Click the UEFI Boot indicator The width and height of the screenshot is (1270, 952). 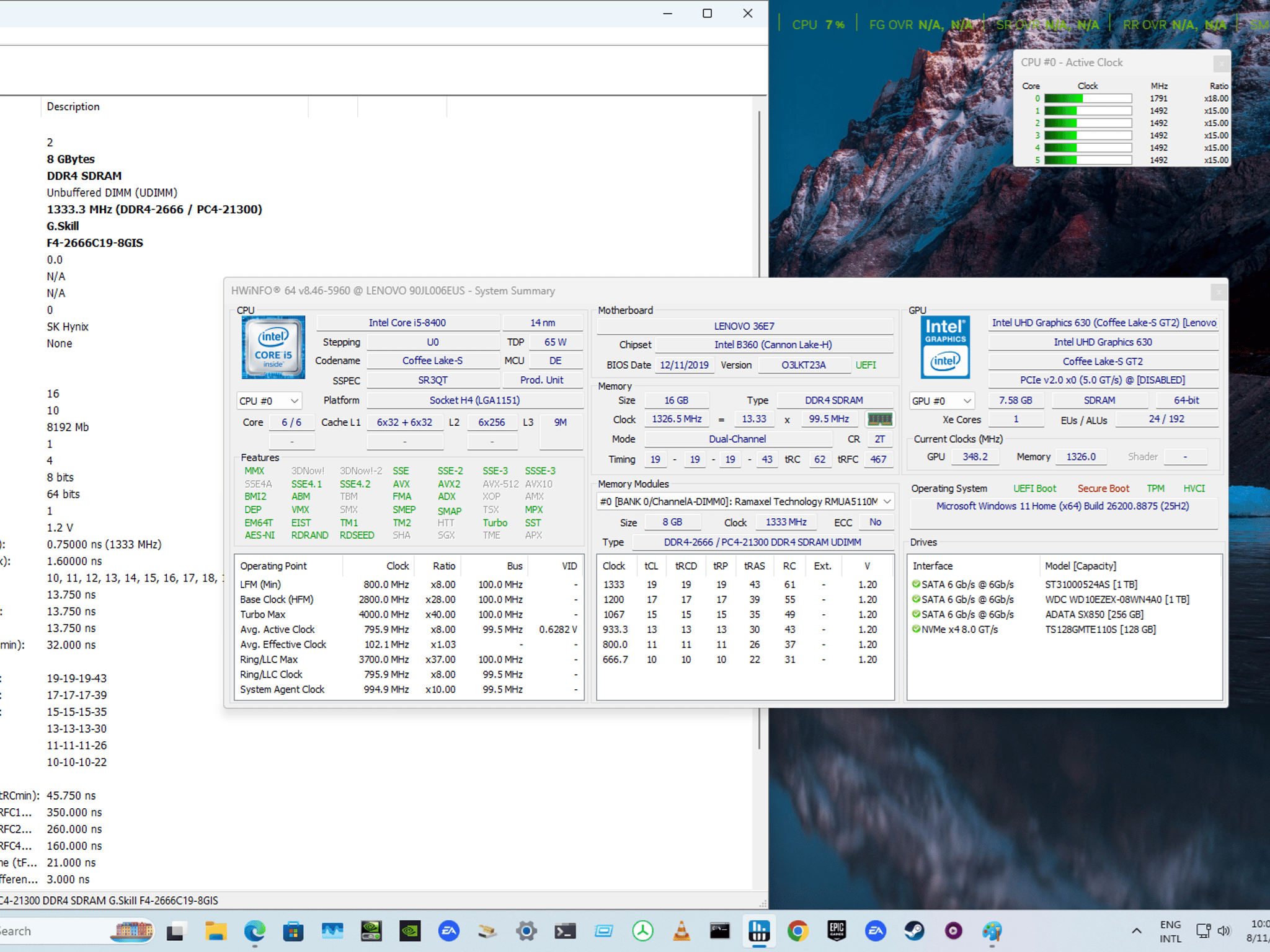[x=1034, y=488]
